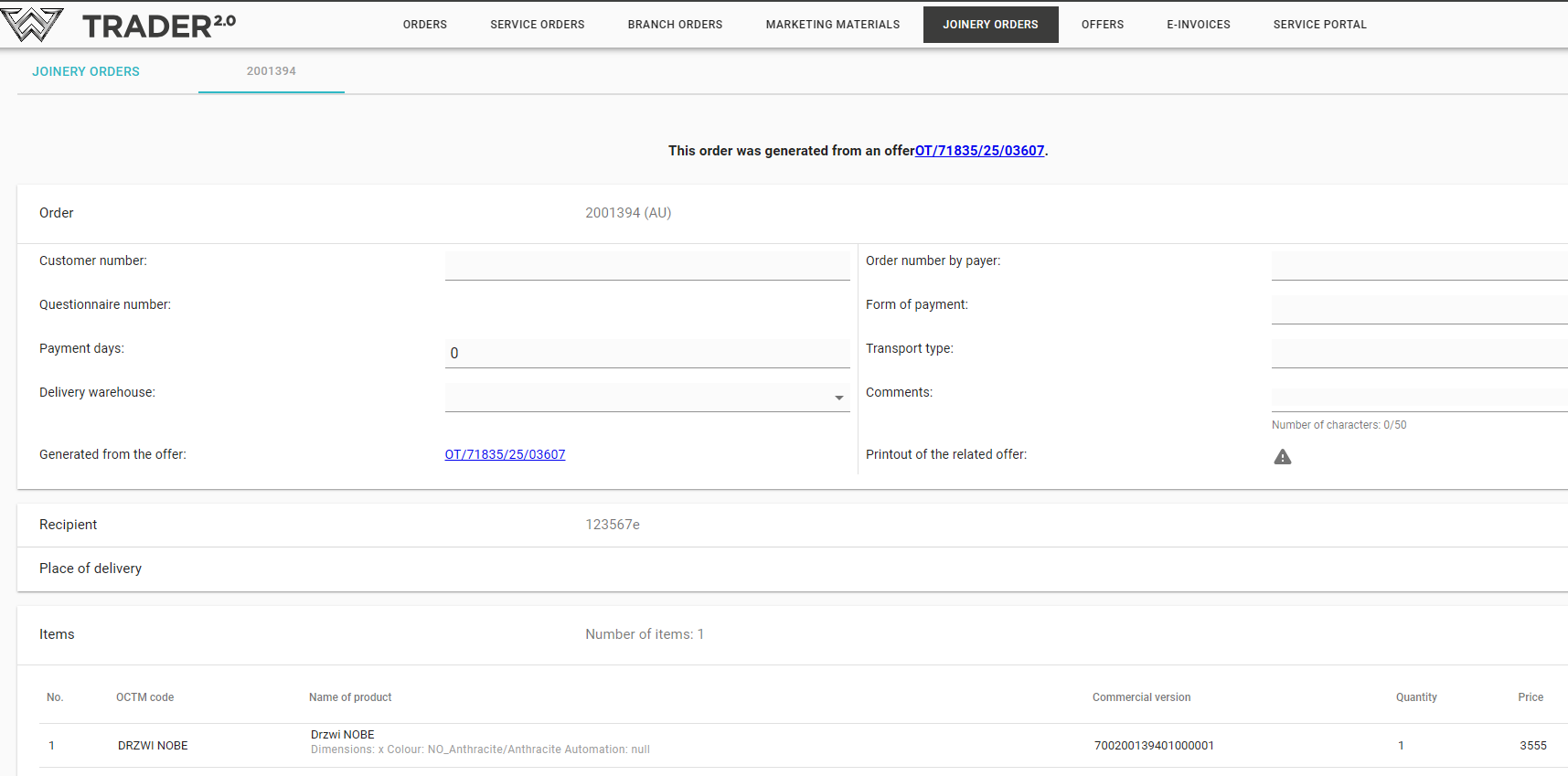Open the Branch Orders section
The image size is (1568, 776).
(x=675, y=25)
